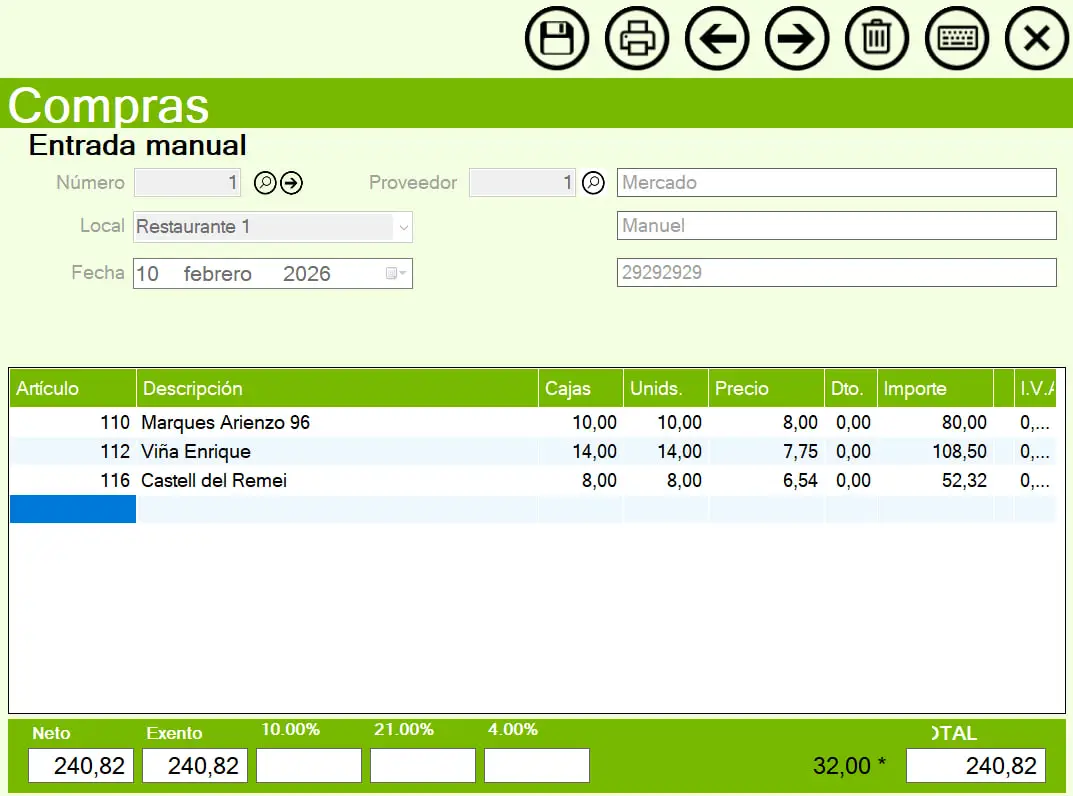The image size is (1073, 796).
Task: Click the Importe column header
Action: click(x=934, y=389)
